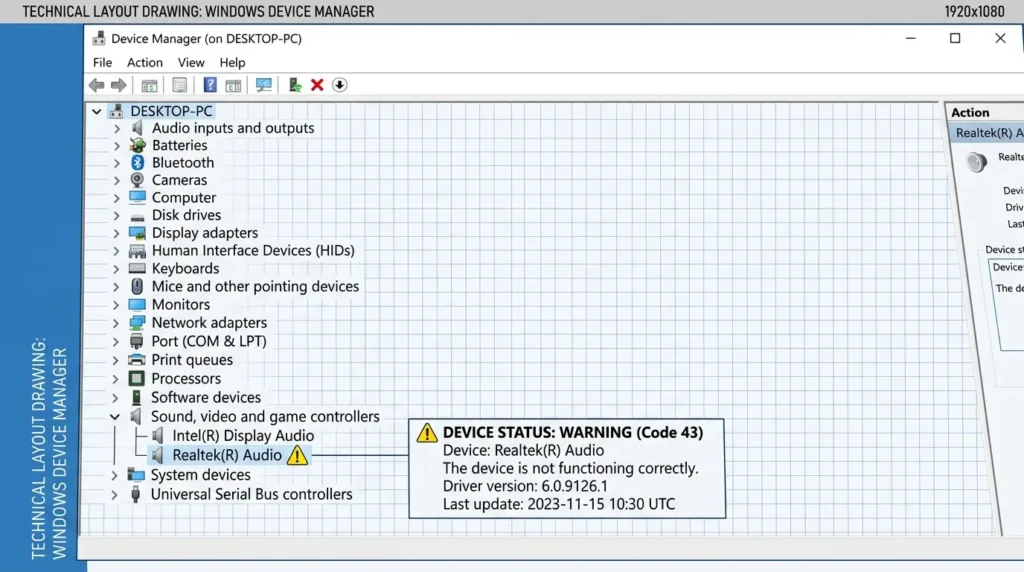Select the Monitors category label

[181, 304]
